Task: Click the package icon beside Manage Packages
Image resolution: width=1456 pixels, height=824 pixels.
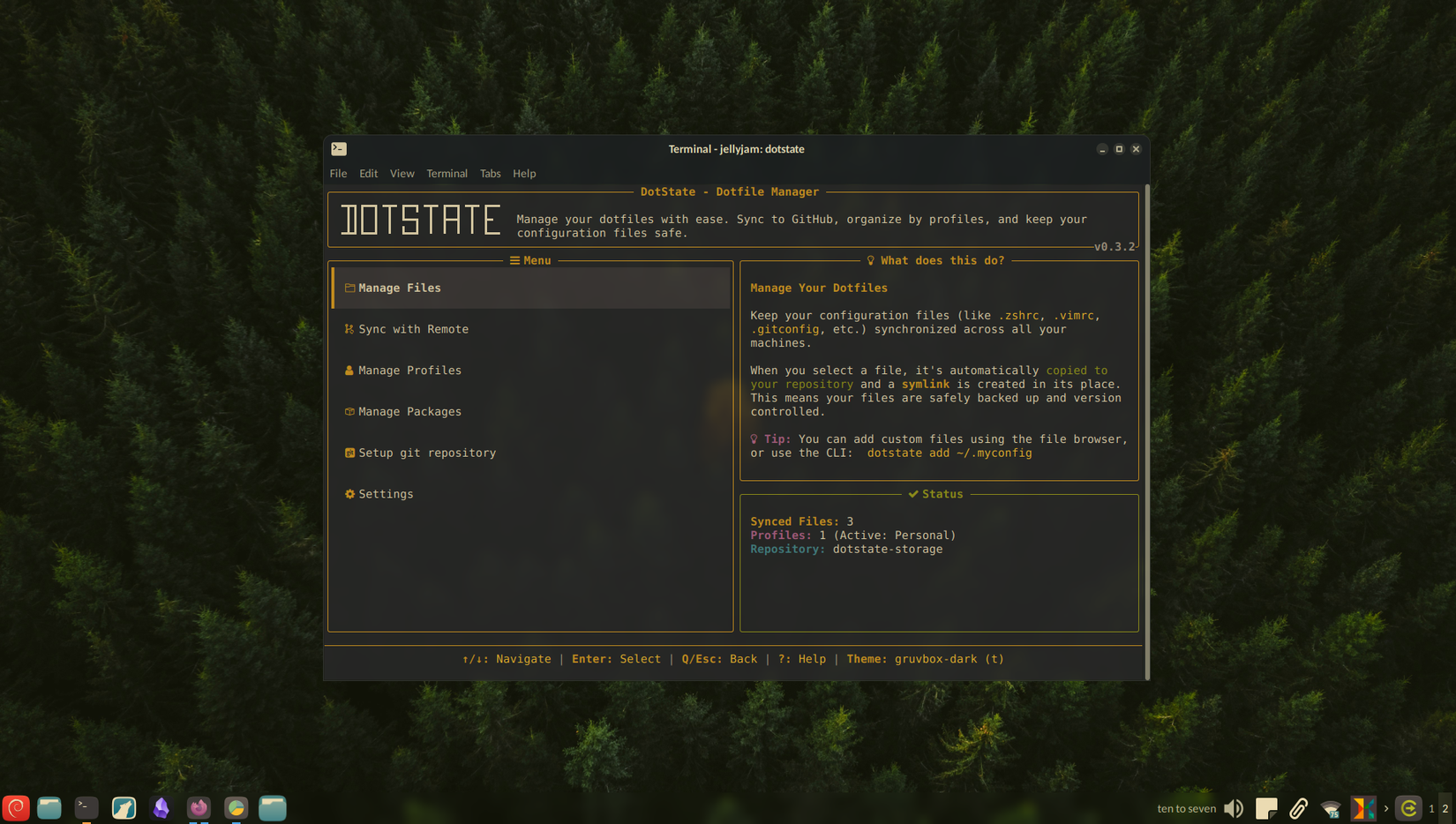Action: [349, 411]
